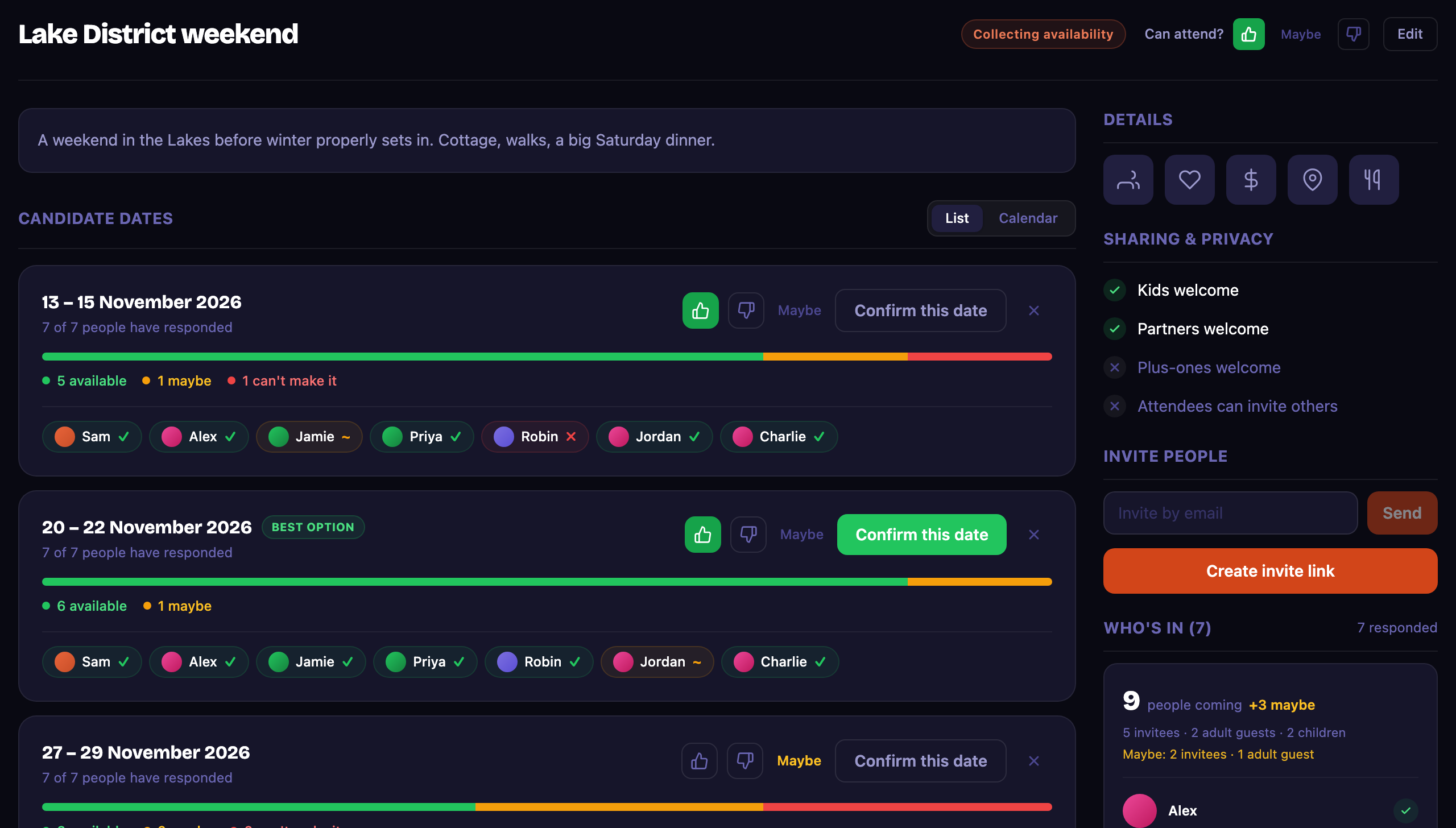Image resolution: width=1456 pixels, height=828 pixels.
Task: Remove the 13 – 15 November candidate date
Action: click(x=1034, y=310)
